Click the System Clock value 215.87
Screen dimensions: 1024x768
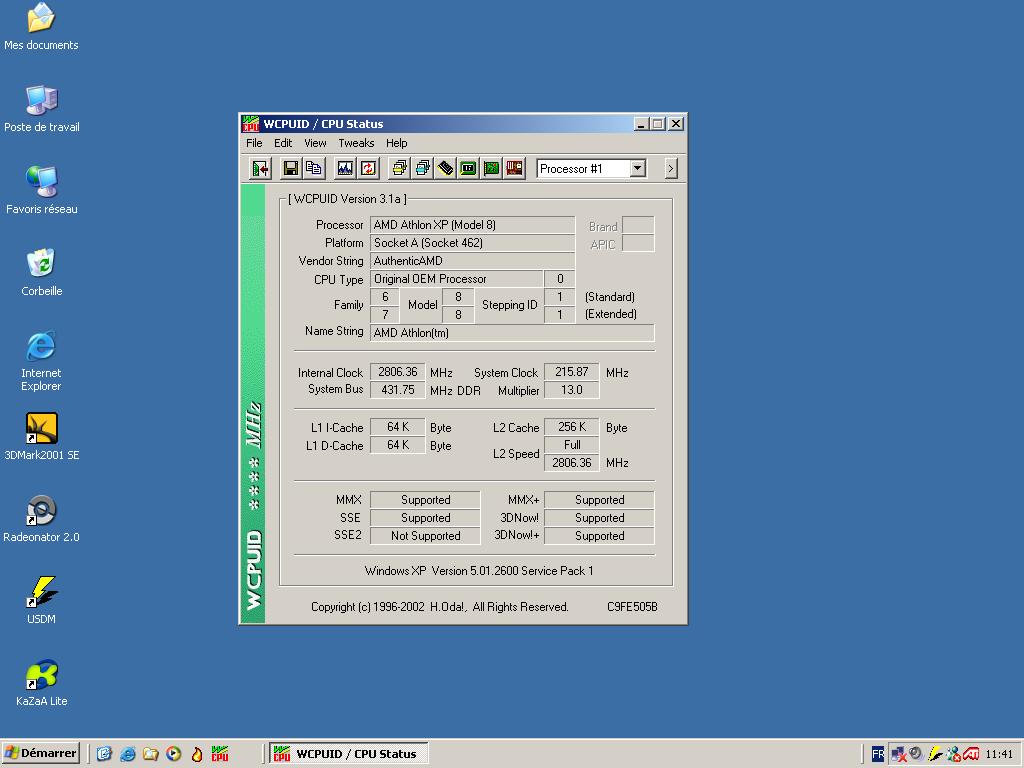click(571, 372)
